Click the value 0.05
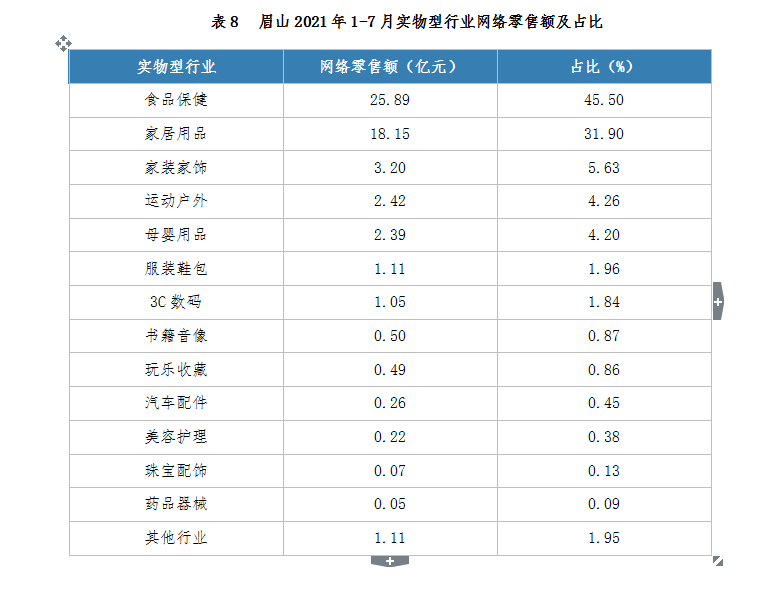 (390, 504)
